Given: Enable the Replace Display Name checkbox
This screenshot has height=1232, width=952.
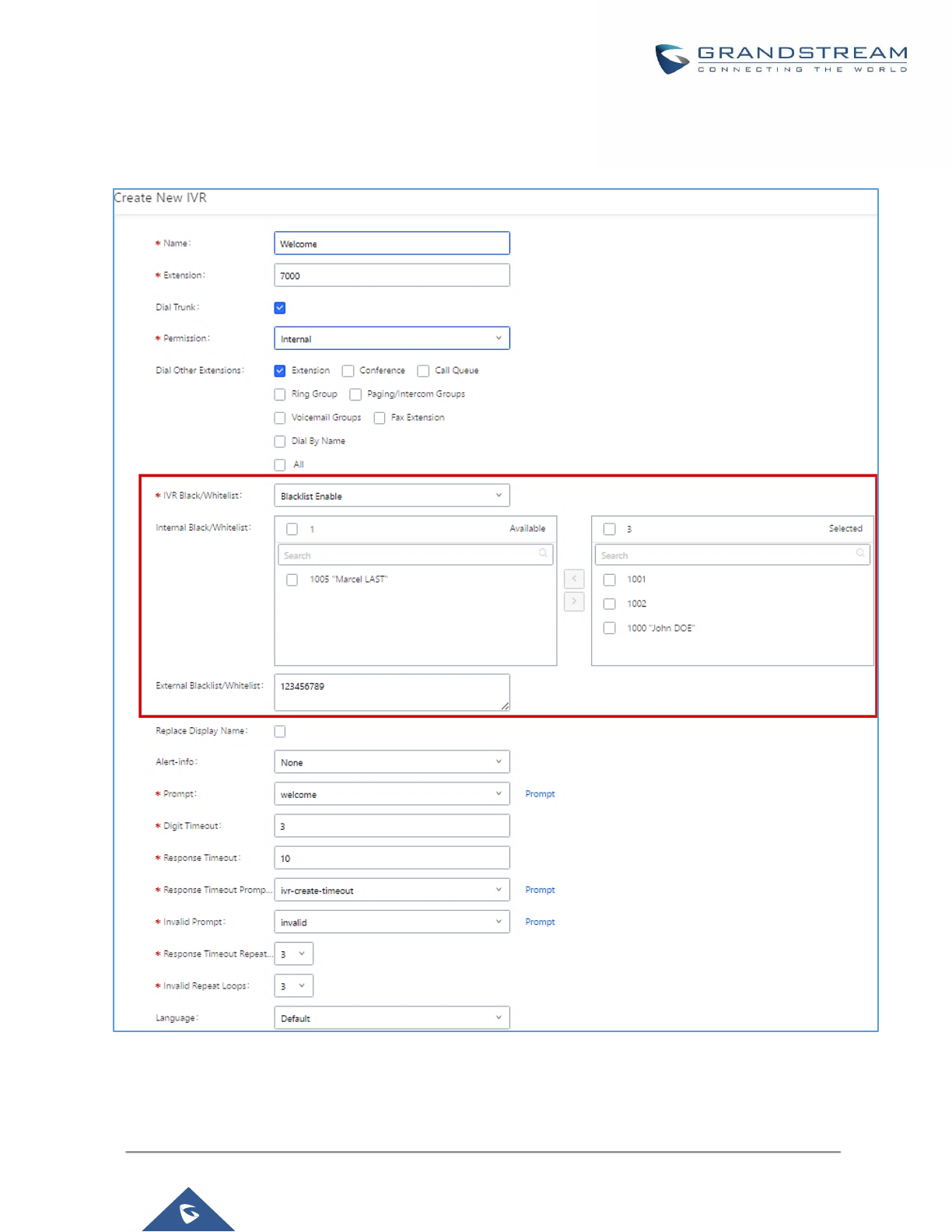Looking at the screenshot, I should point(280,731).
